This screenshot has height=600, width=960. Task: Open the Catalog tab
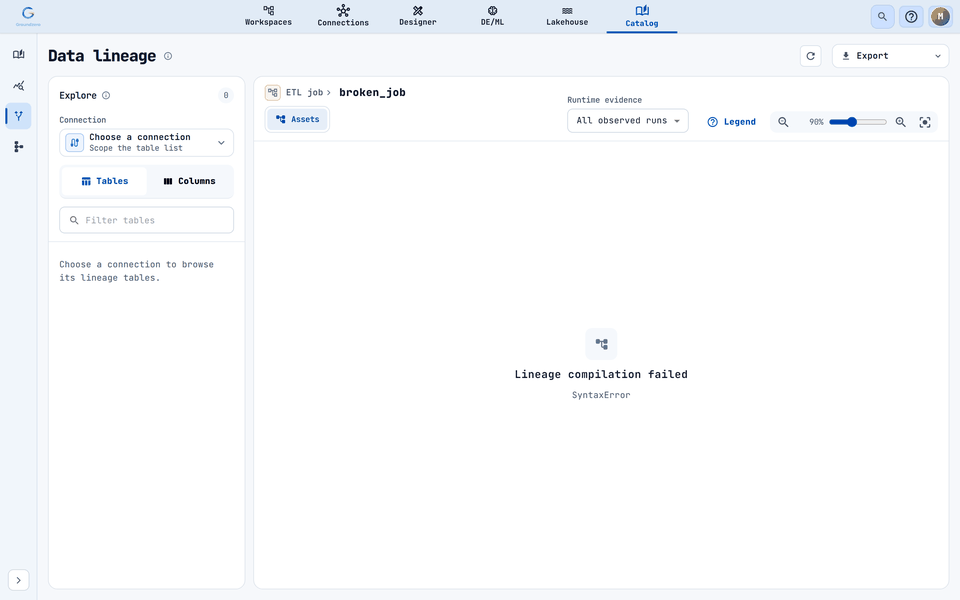(642, 17)
